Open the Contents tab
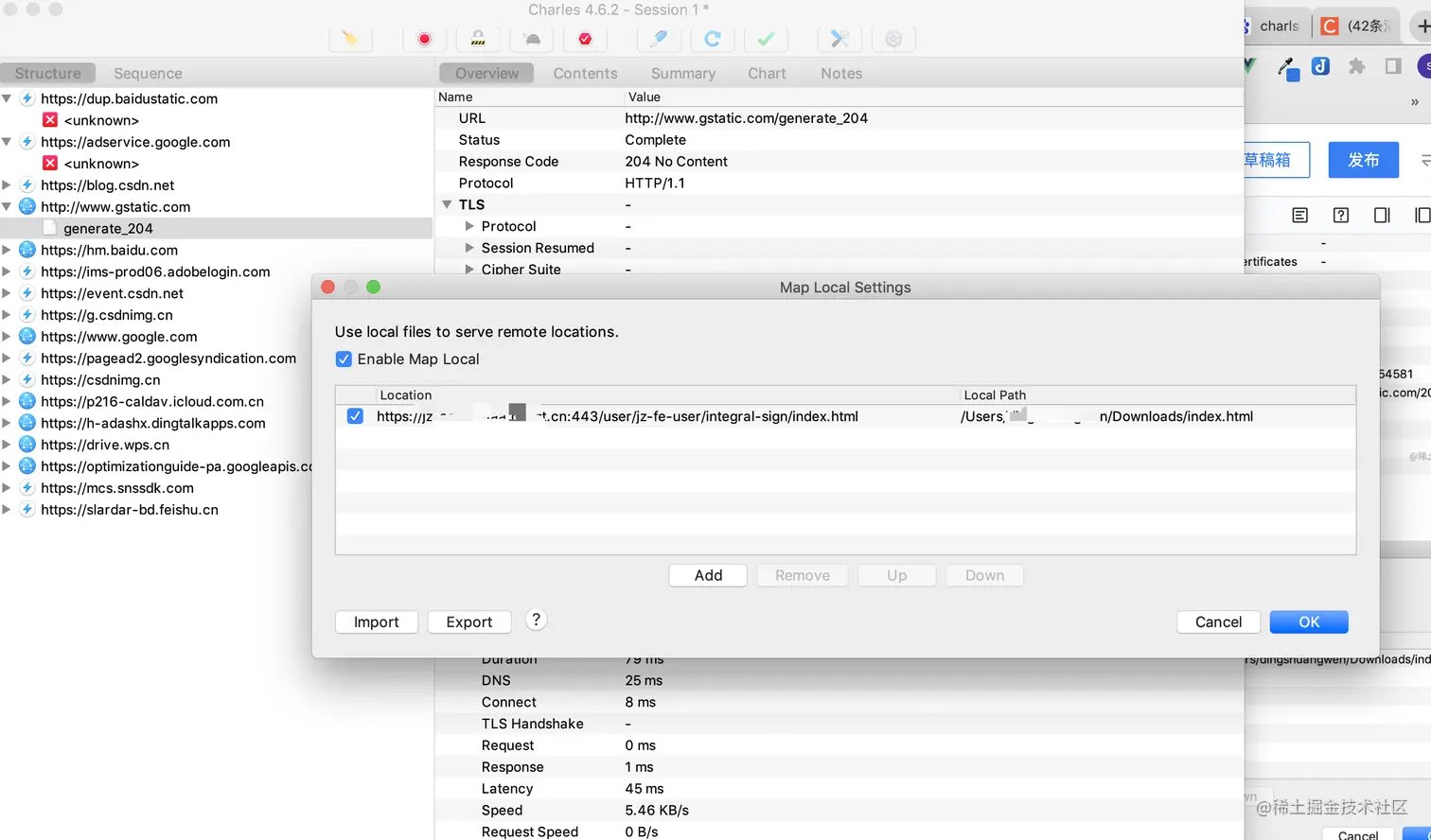This screenshot has width=1431, height=840. coord(585,73)
